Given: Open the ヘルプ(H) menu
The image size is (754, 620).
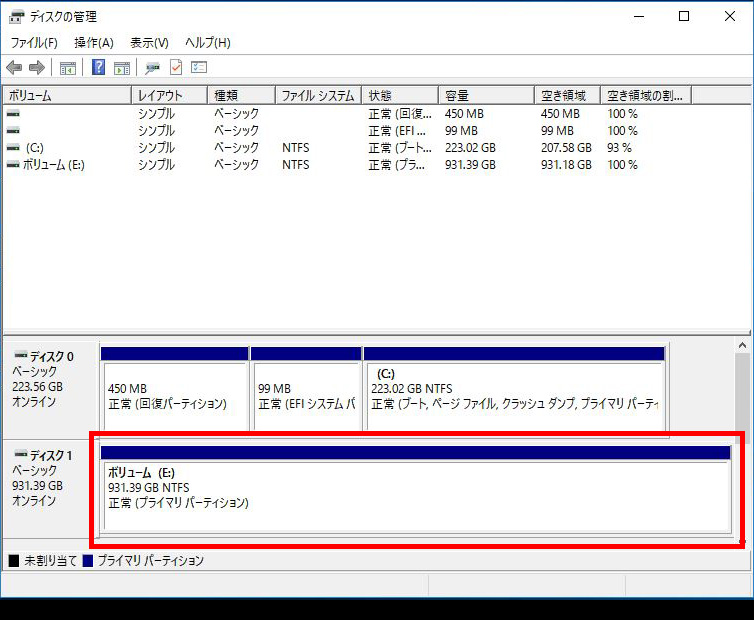Looking at the screenshot, I should pos(208,43).
